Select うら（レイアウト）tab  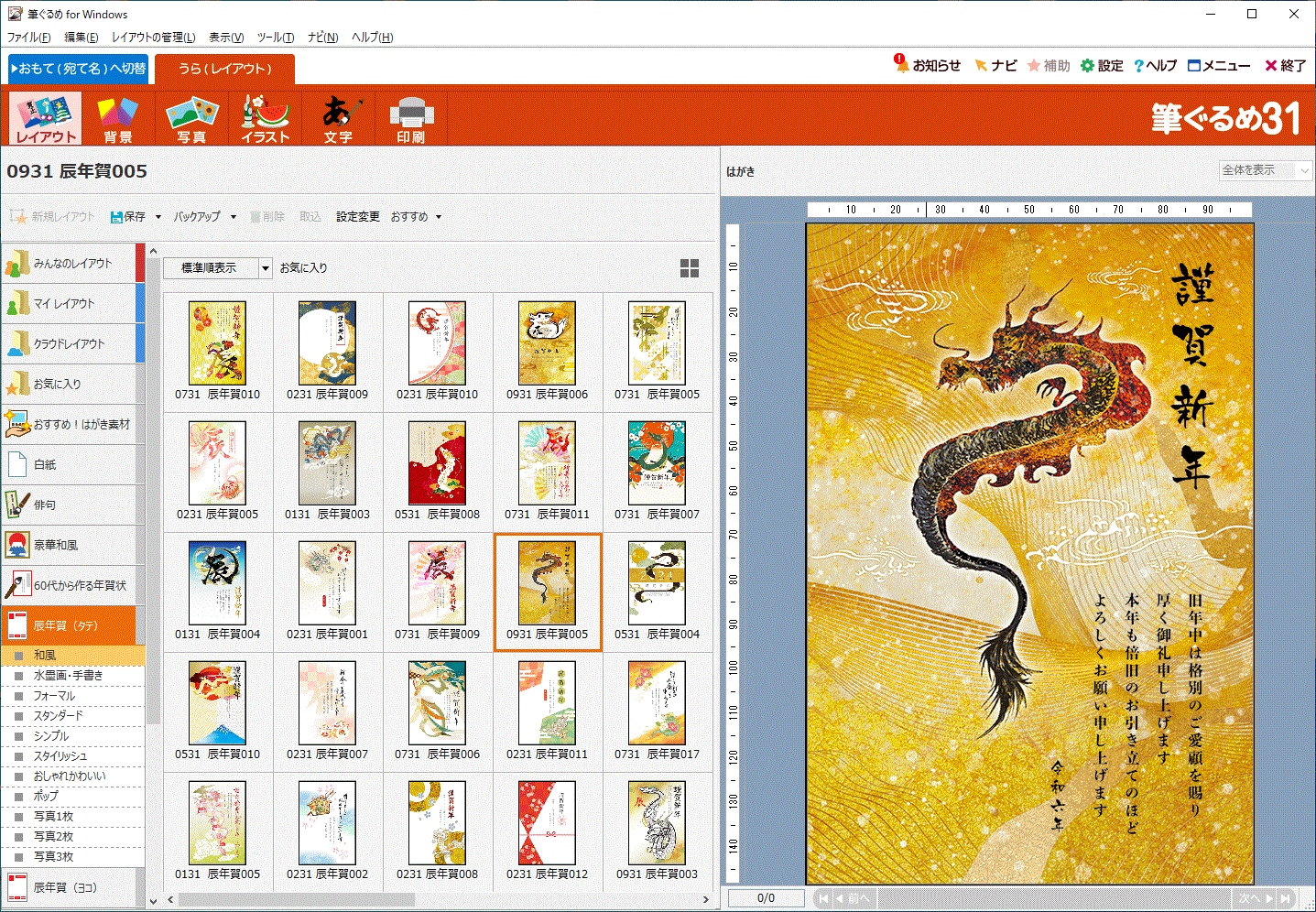coord(224,69)
